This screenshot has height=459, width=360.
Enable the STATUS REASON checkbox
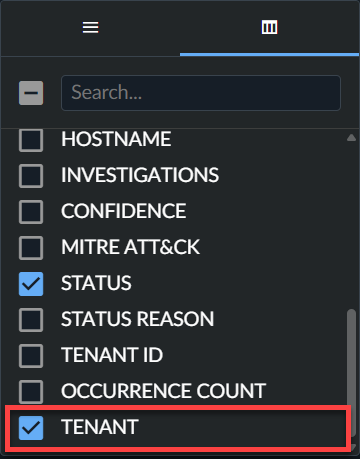point(31,320)
